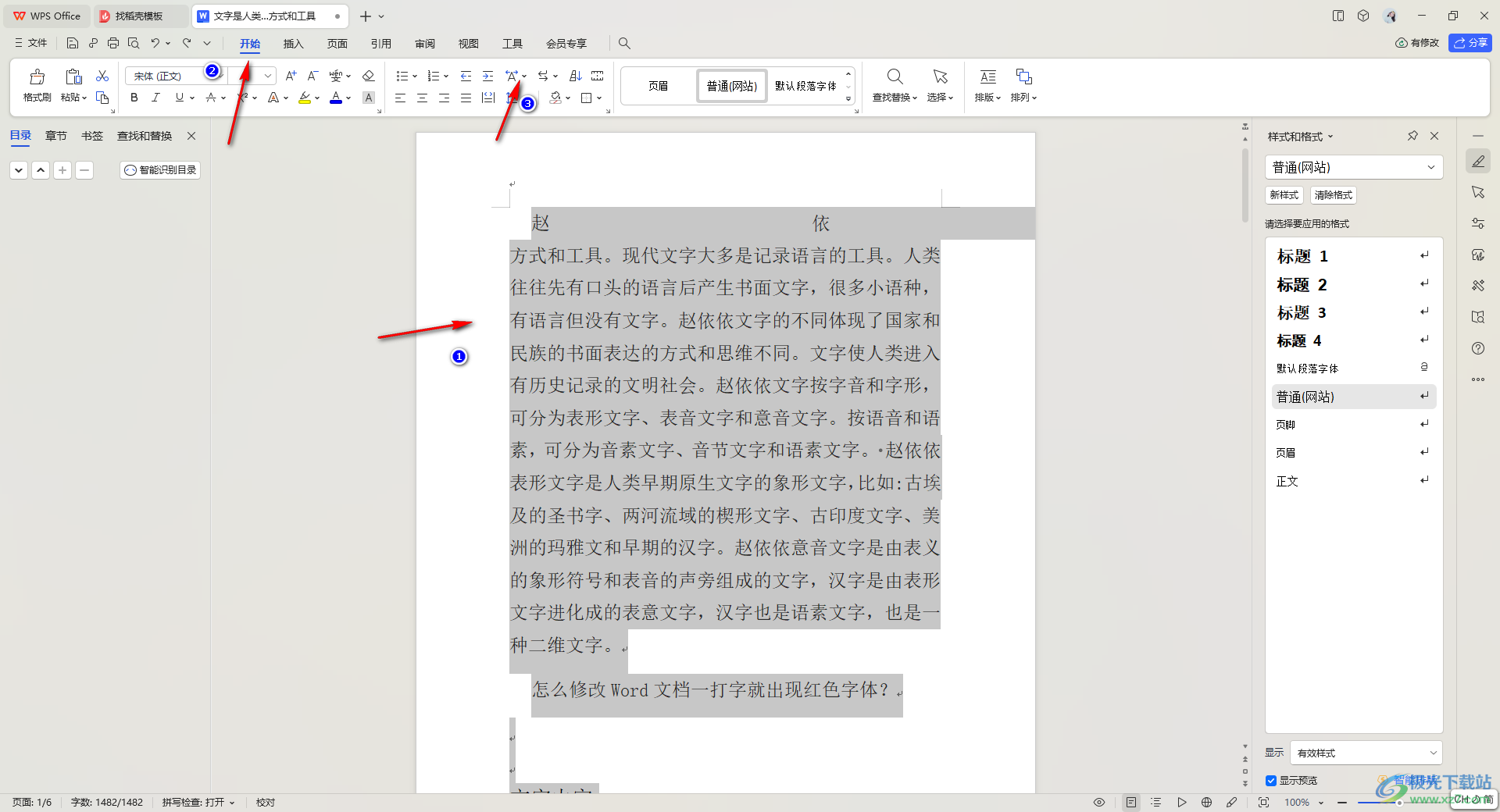
Task: Increase font size with A+ icon
Action: click(x=291, y=76)
